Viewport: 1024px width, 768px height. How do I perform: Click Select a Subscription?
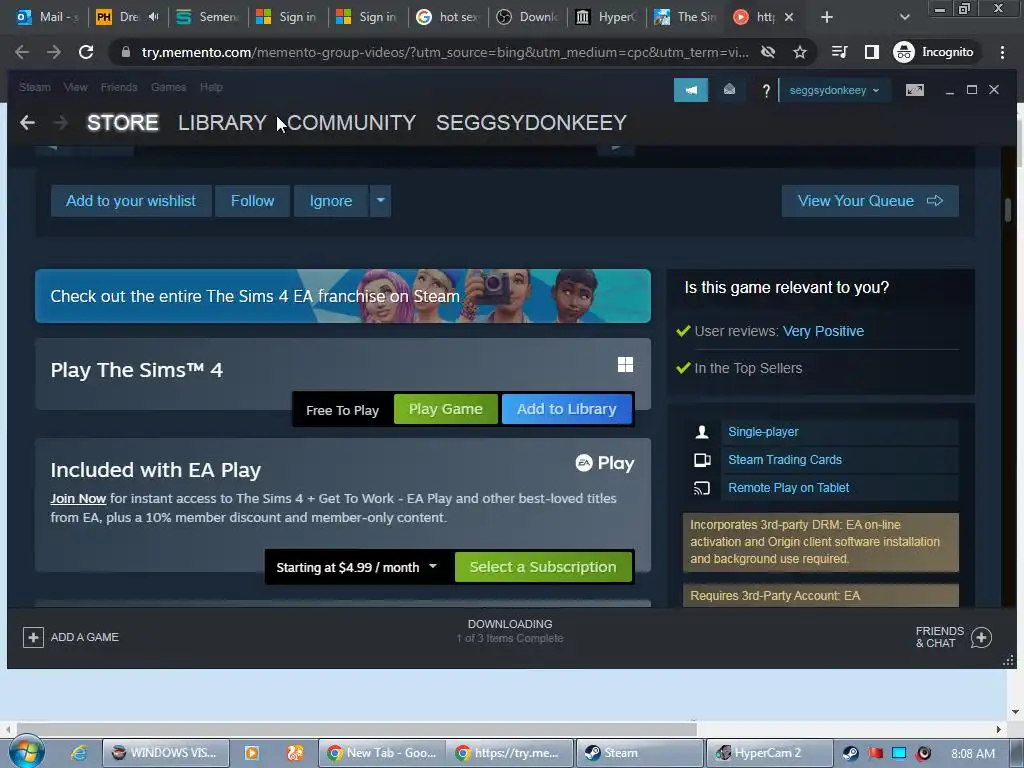point(543,567)
